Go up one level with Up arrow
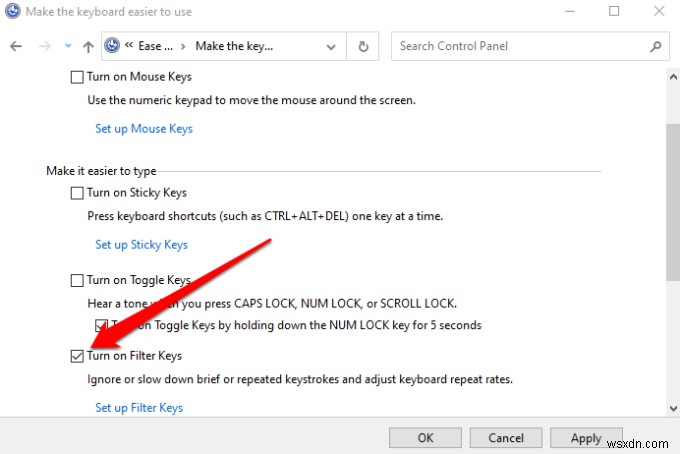Image resolution: width=680 pixels, height=454 pixels. coord(88,46)
